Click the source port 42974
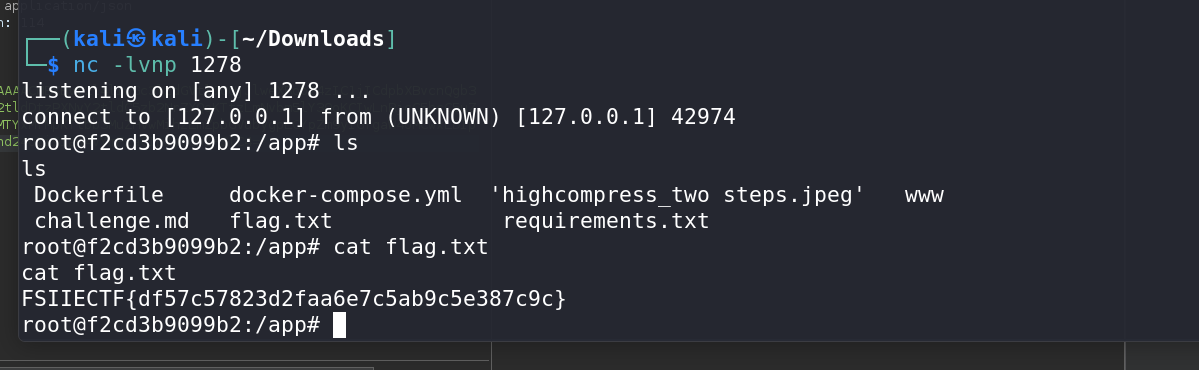This screenshot has width=1199, height=370. (703, 117)
